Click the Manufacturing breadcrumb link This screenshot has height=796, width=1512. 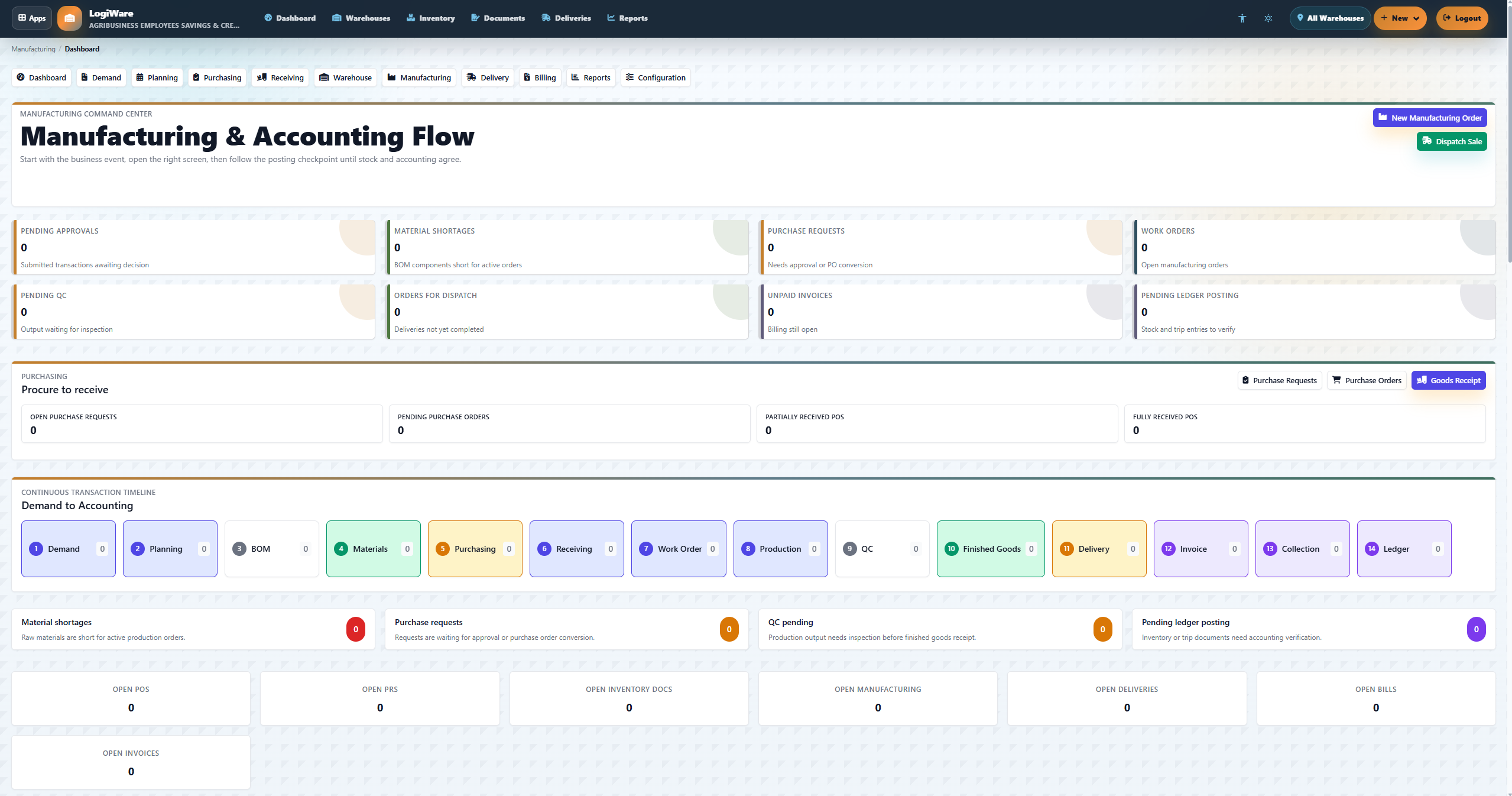[x=33, y=49]
